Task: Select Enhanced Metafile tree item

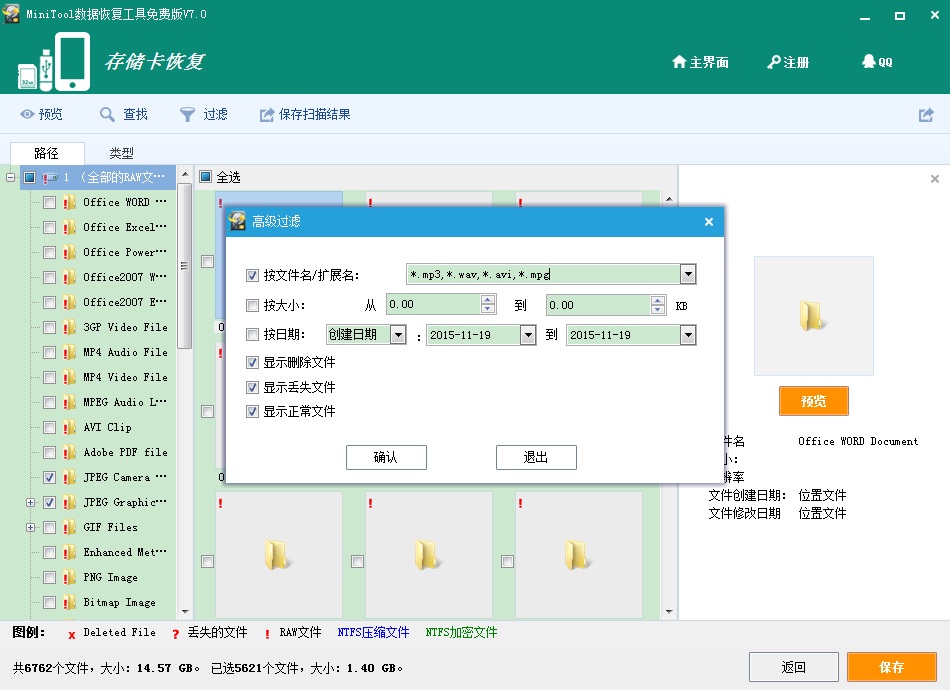Action: click(125, 552)
